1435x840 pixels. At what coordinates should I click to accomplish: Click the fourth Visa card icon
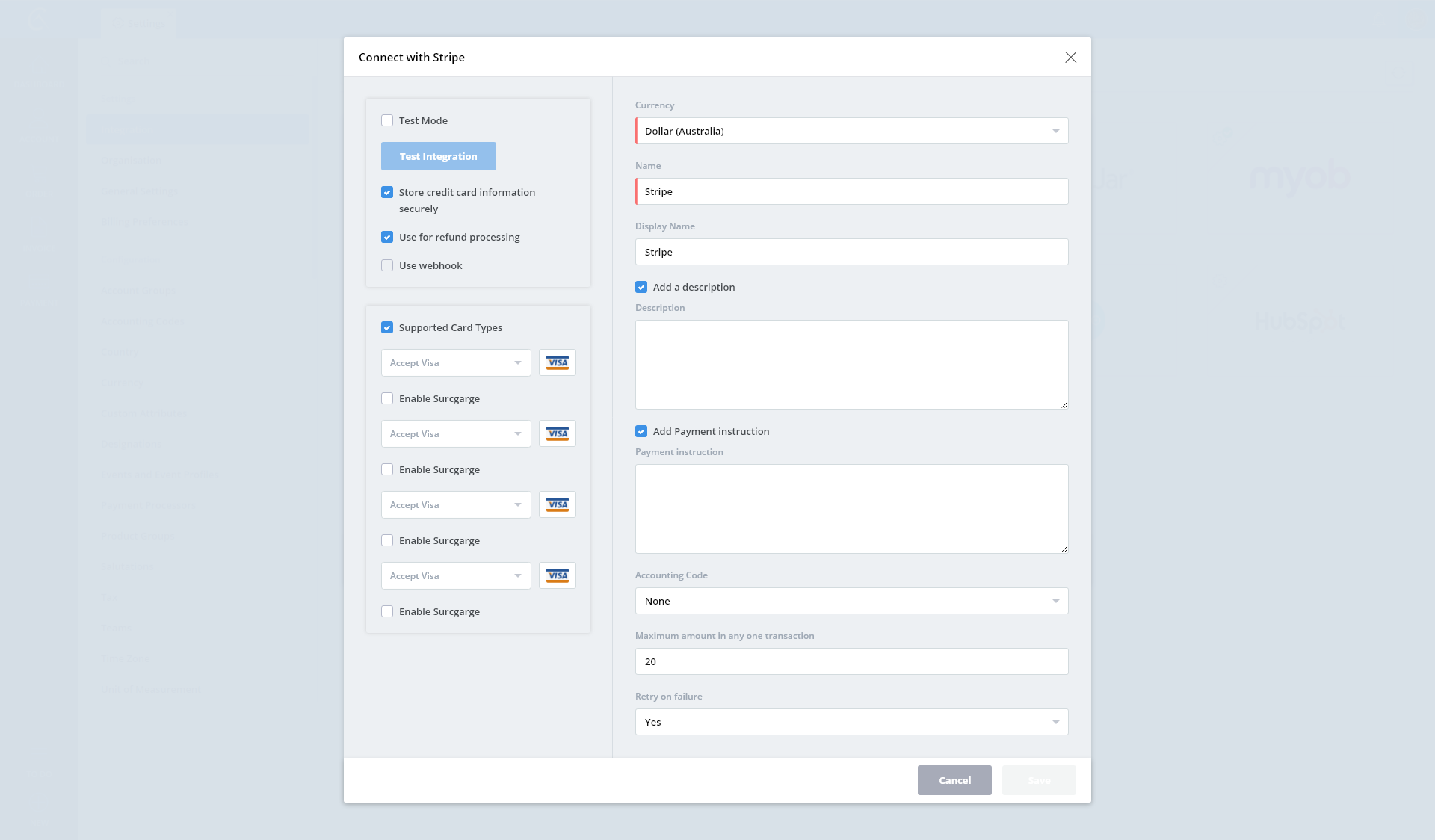point(557,575)
